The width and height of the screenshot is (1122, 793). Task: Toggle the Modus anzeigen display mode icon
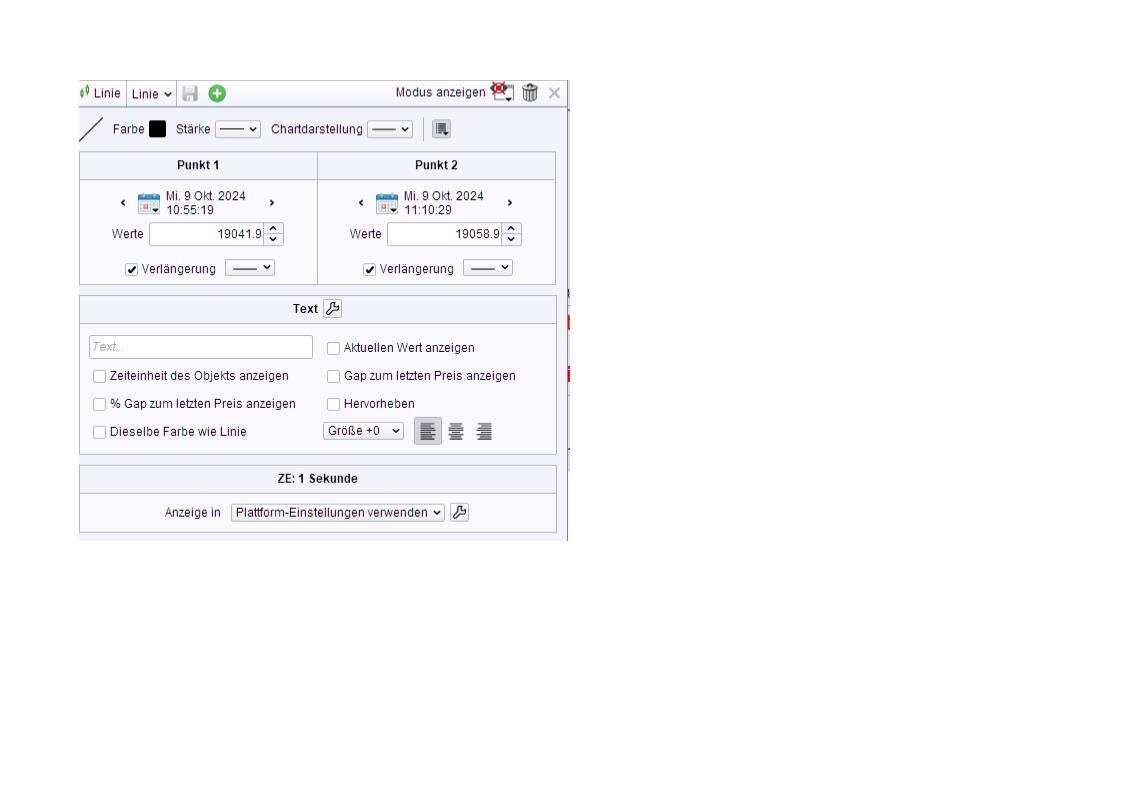pyautogui.click(x=502, y=92)
